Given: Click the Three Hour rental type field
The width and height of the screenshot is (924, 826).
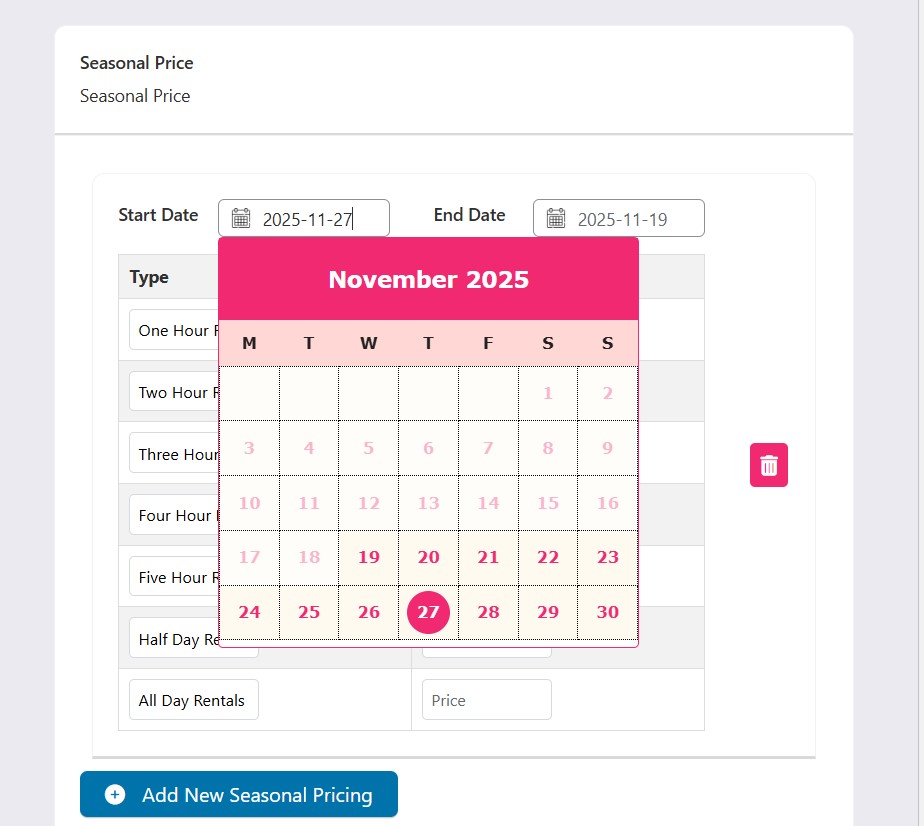Looking at the screenshot, I should pos(175,454).
